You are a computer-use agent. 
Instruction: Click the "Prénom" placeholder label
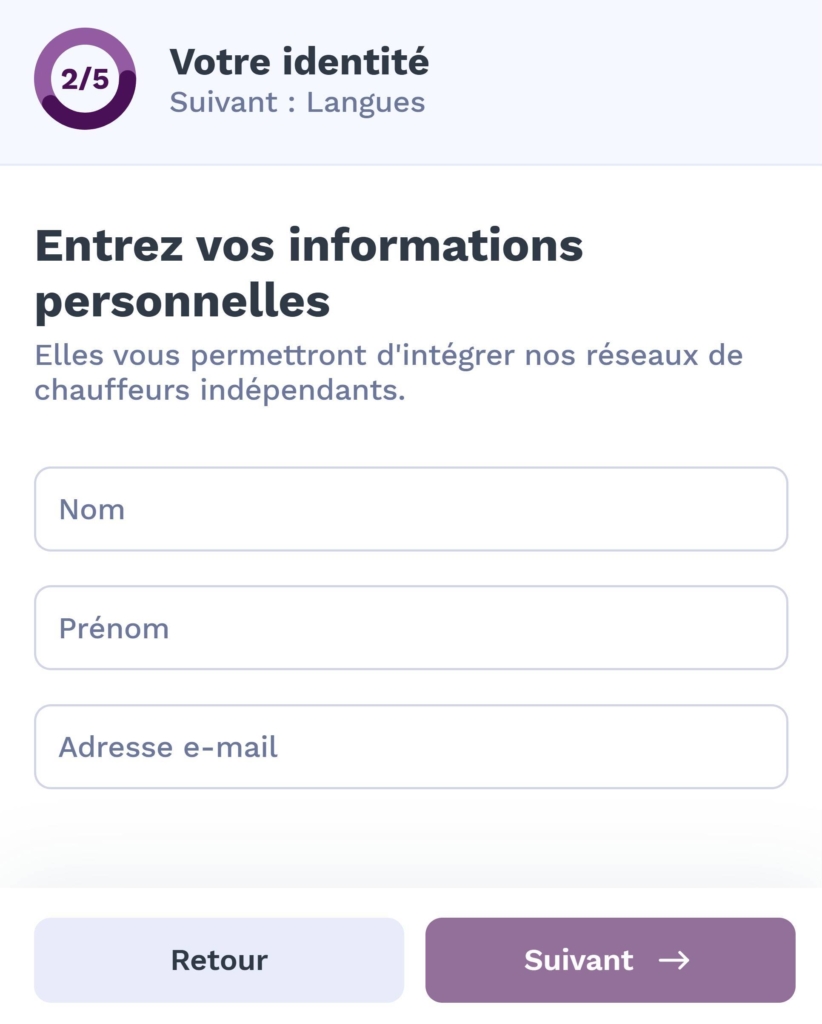[x=114, y=629]
